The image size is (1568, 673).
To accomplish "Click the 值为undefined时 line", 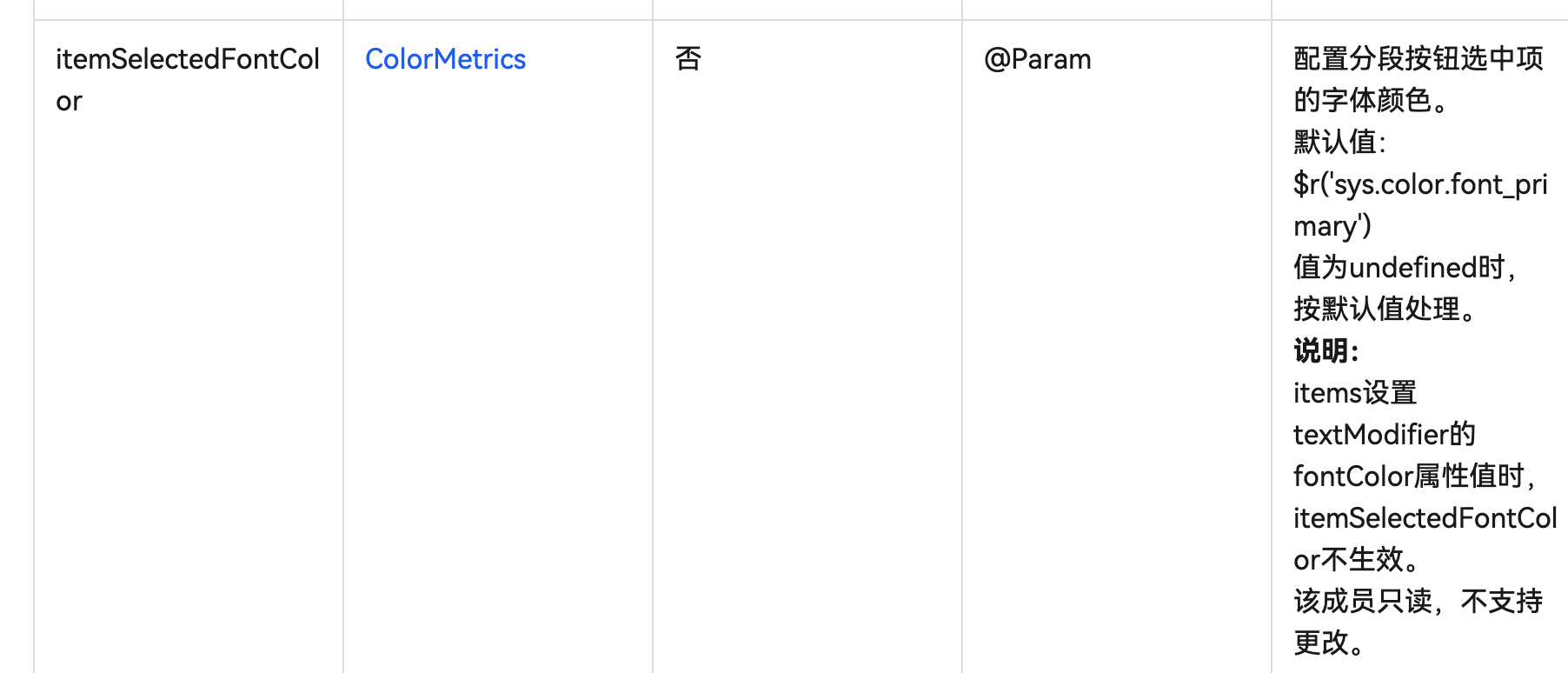I will click(x=1404, y=268).
